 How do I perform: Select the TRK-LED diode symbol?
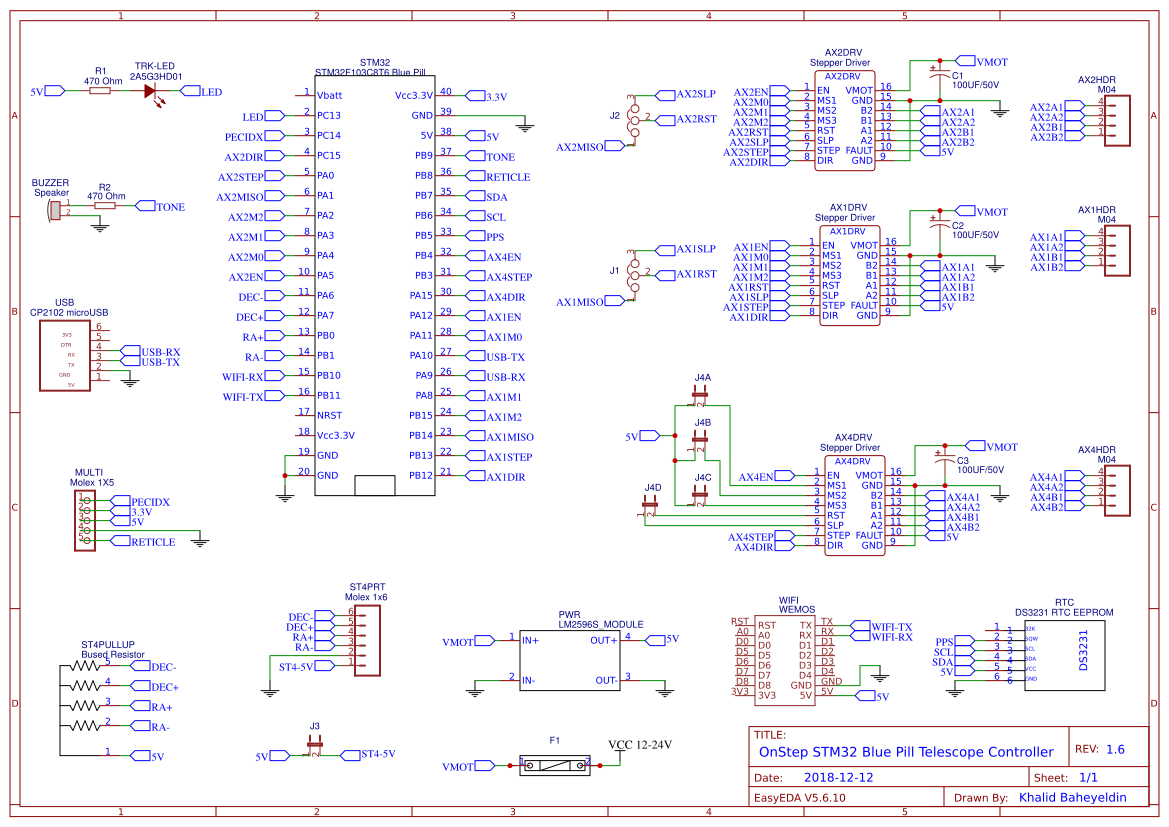point(151,91)
